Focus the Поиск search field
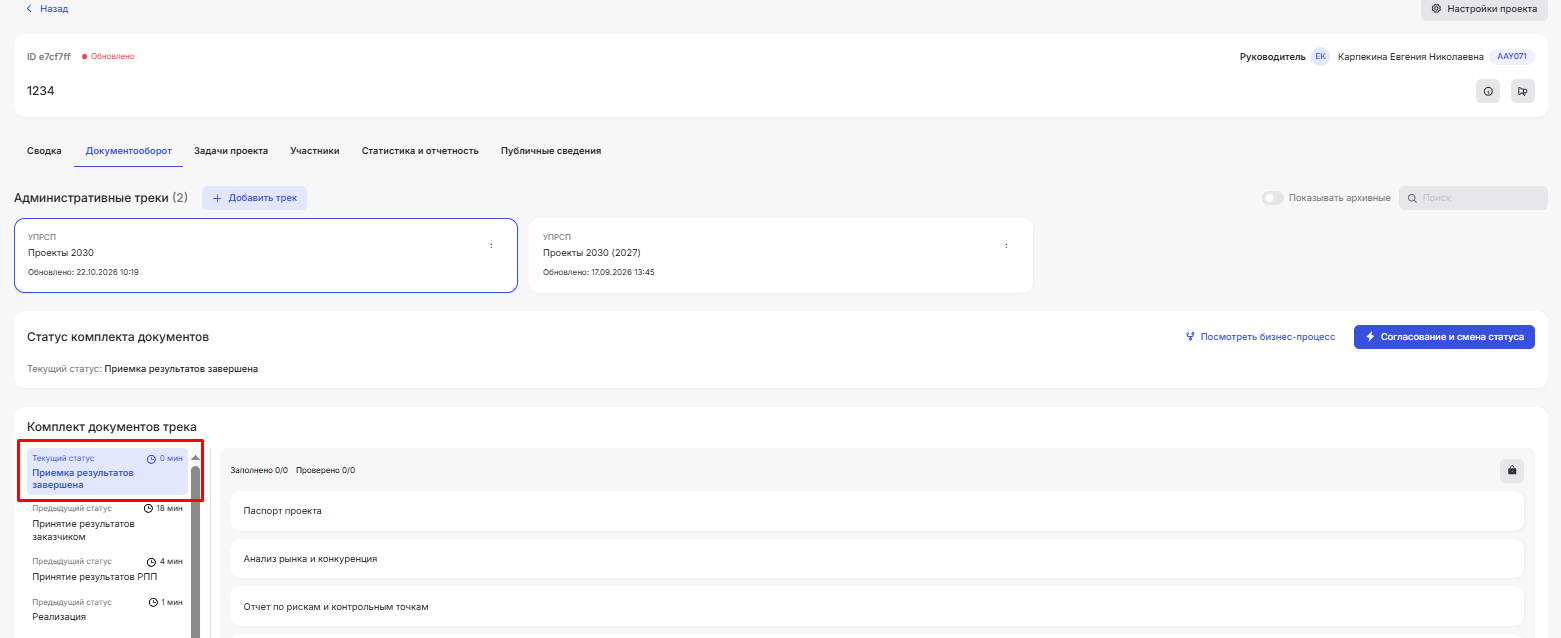This screenshot has width=1561, height=638. (1473, 198)
